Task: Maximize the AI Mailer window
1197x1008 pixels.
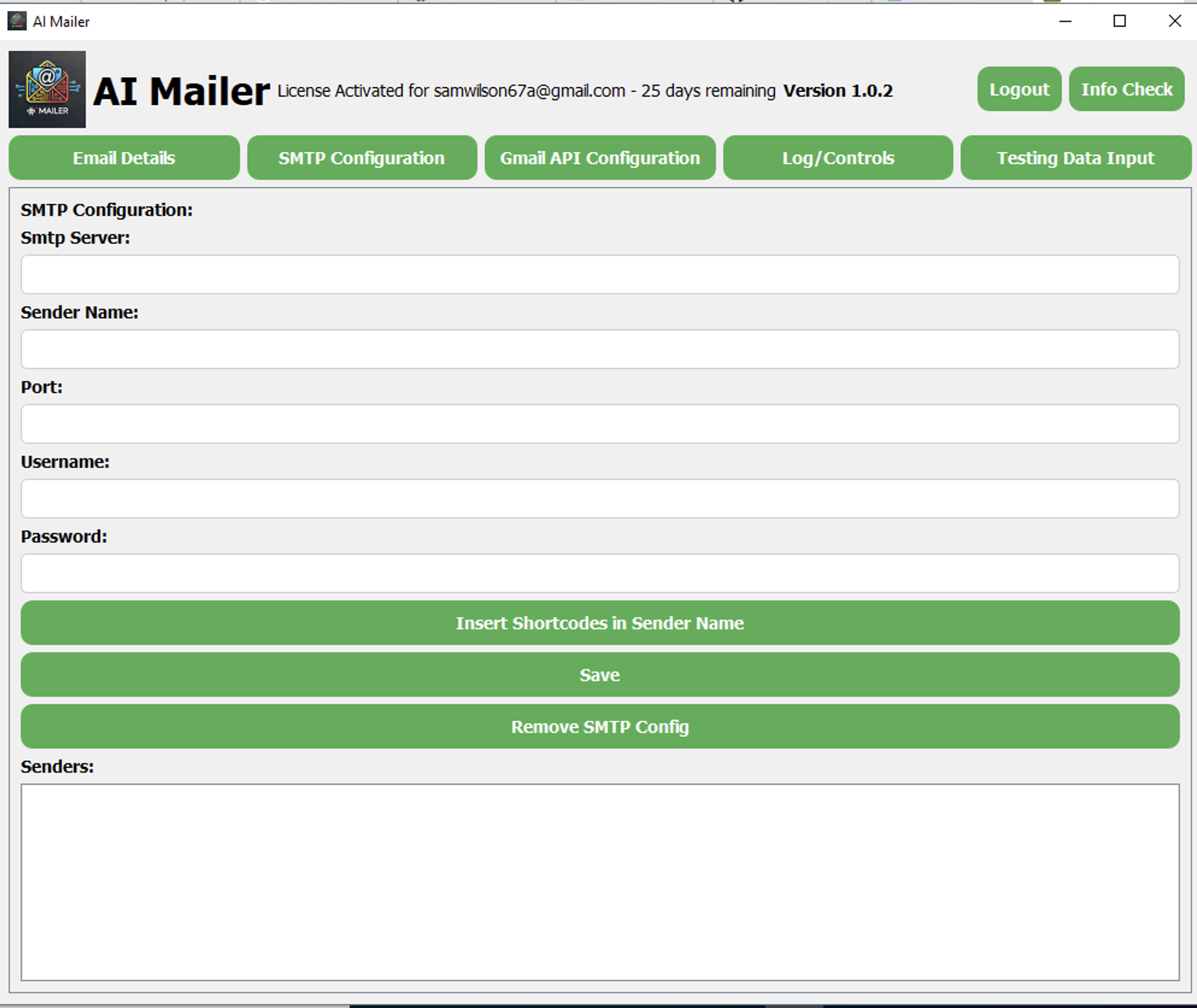Action: [1119, 21]
